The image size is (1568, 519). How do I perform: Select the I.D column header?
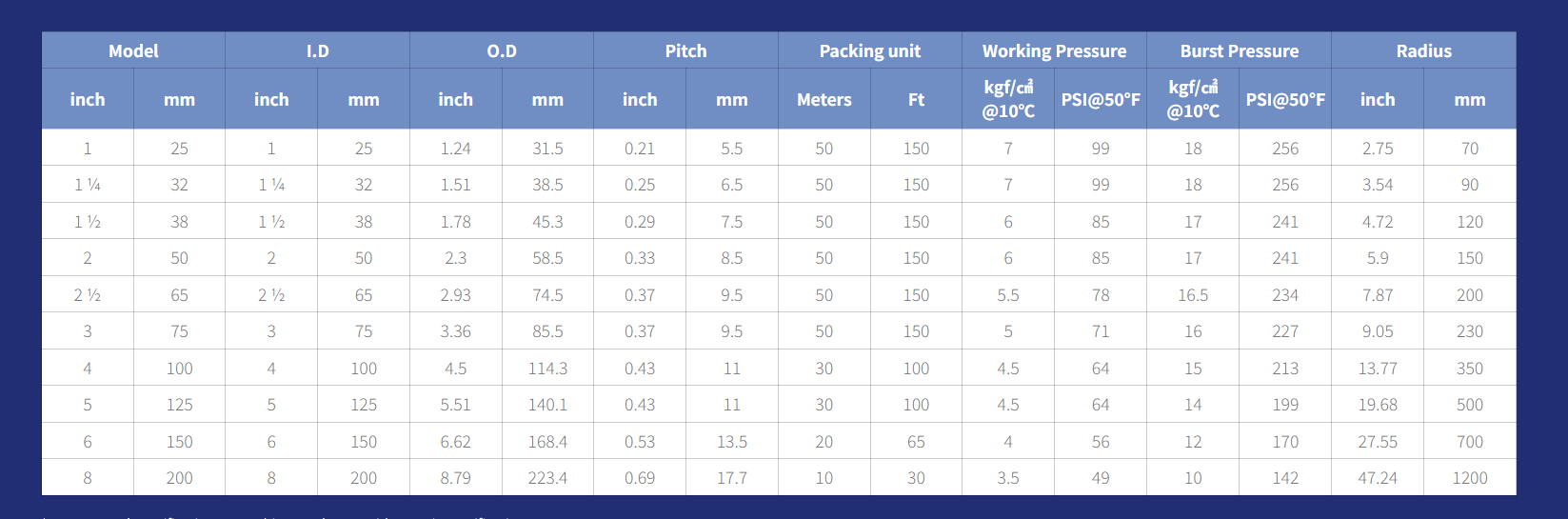pos(317,50)
